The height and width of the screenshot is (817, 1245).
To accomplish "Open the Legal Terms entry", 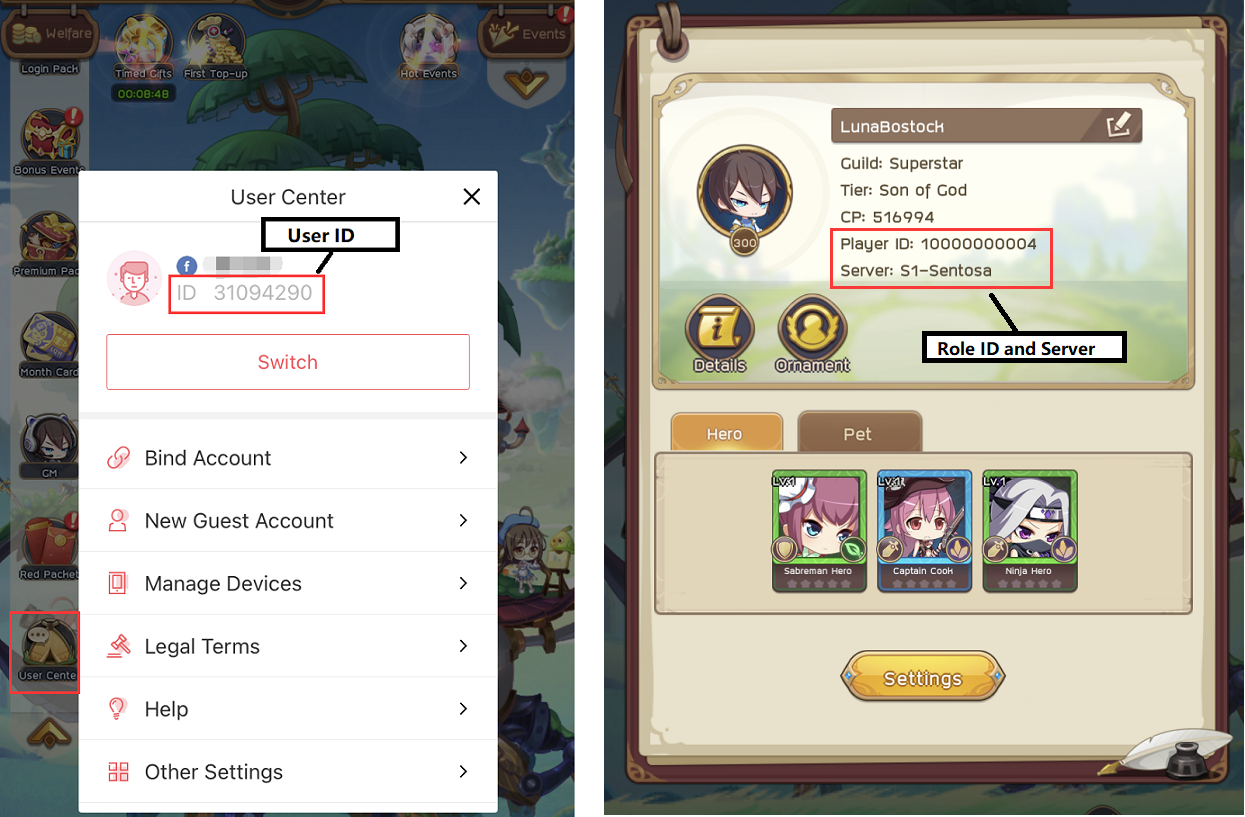I will [288, 646].
